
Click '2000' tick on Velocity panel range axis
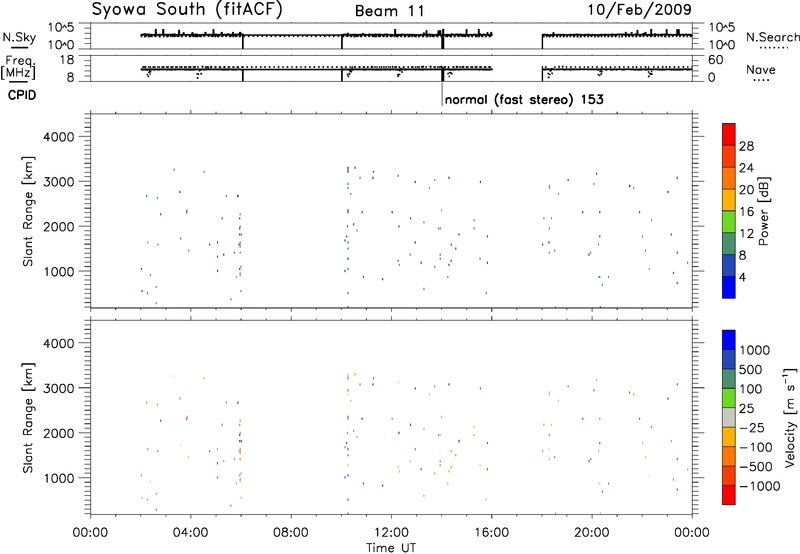coord(59,433)
